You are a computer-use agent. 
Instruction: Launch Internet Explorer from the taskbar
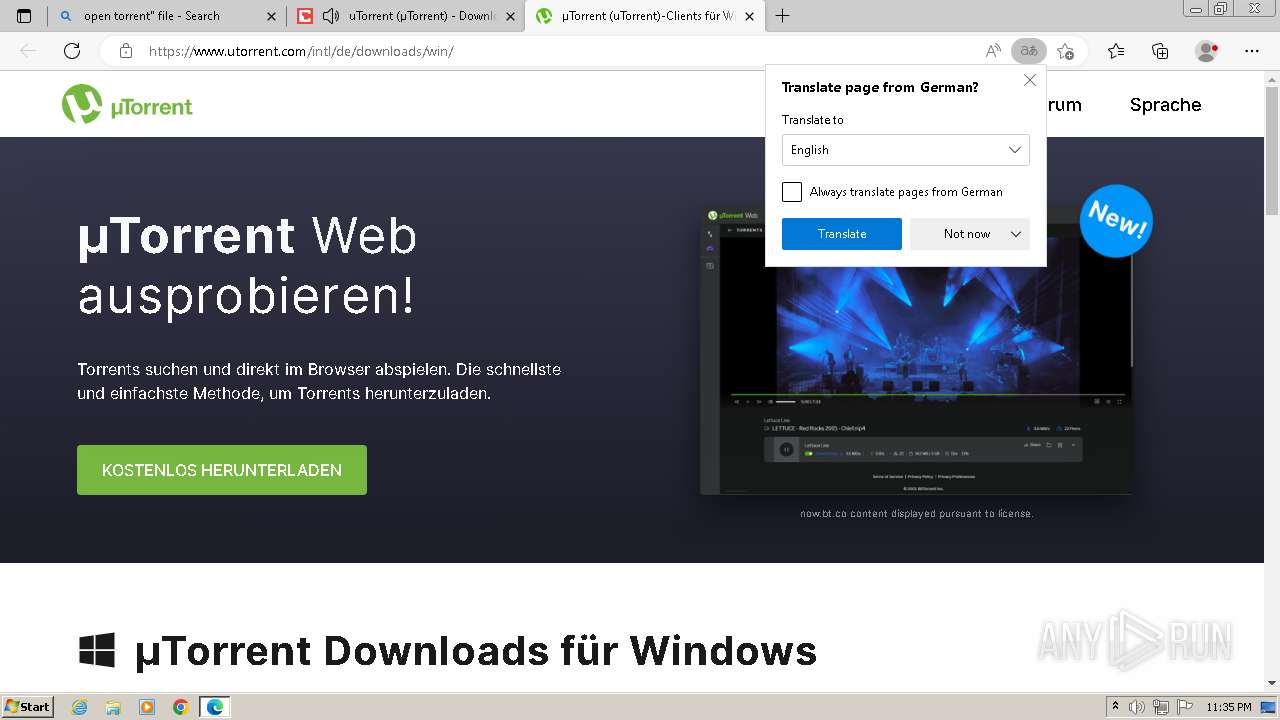80,707
